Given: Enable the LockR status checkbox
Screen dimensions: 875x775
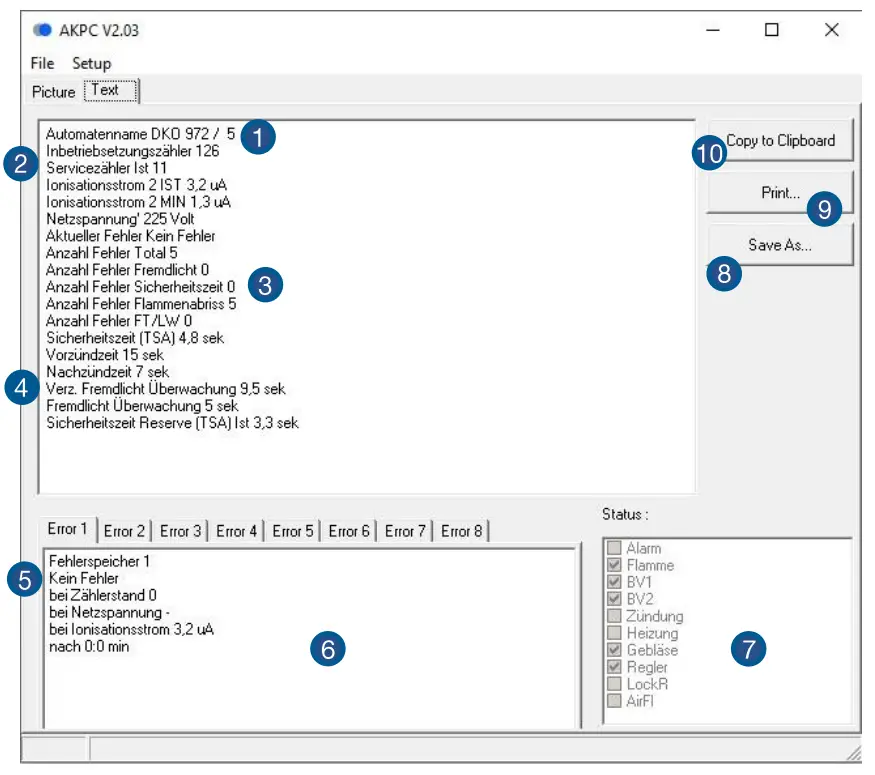Looking at the screenshot, I should point(614,682).
